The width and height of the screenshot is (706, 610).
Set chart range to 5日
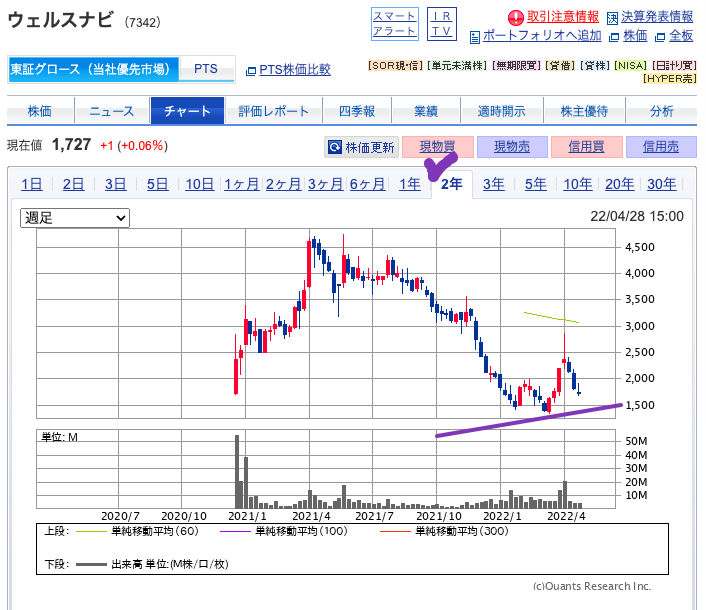(158, 184)
